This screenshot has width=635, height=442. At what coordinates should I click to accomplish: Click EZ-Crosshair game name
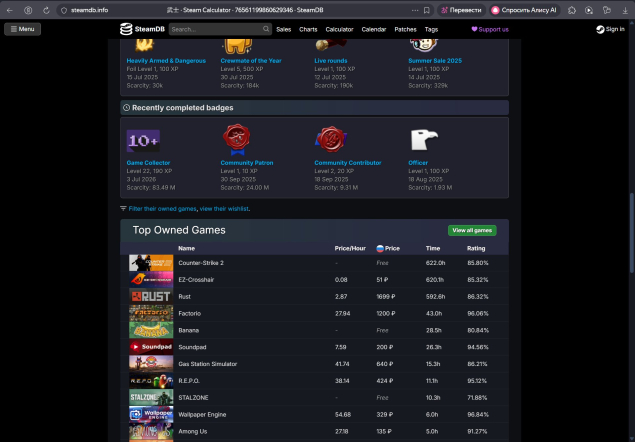[196, 280]
